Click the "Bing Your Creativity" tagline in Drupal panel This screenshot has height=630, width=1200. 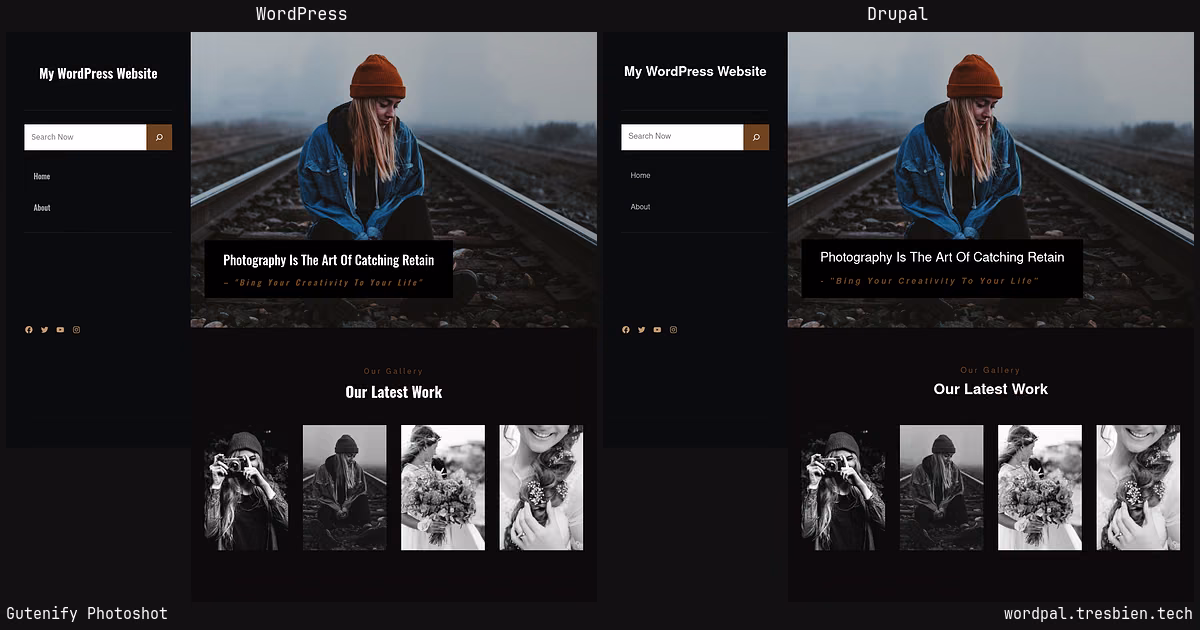click(929, 281)
